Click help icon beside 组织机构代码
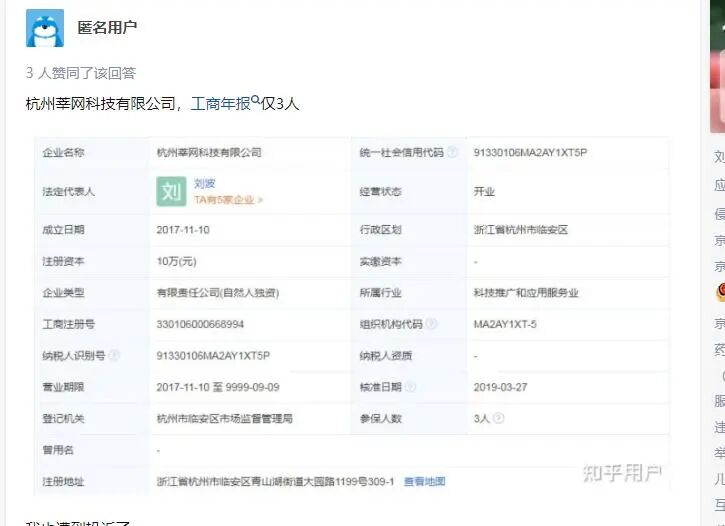The width and height of the screenshot is (725, 526). pyautogui.click(x=431, y=324)
